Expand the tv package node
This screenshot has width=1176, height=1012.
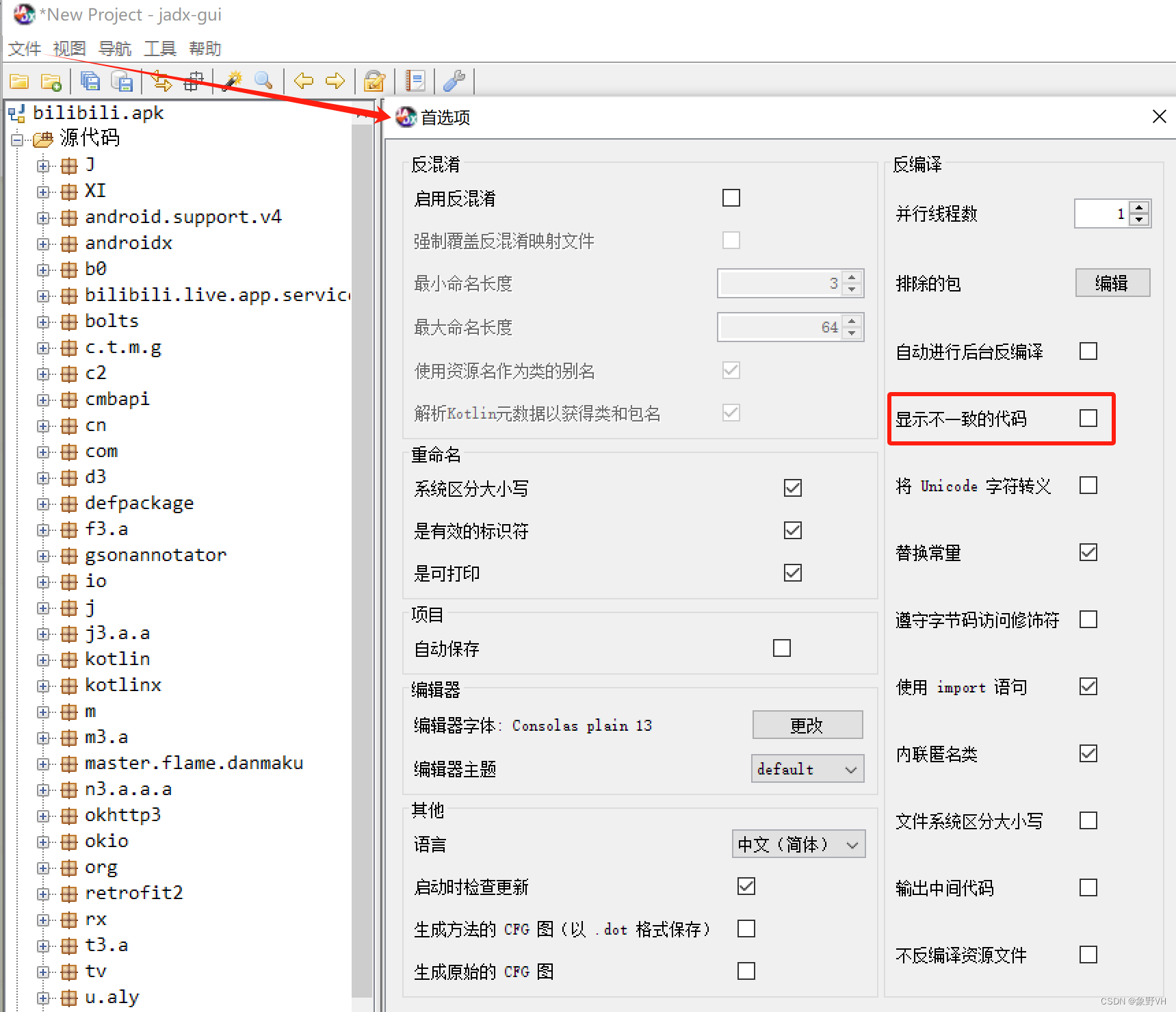43,972
